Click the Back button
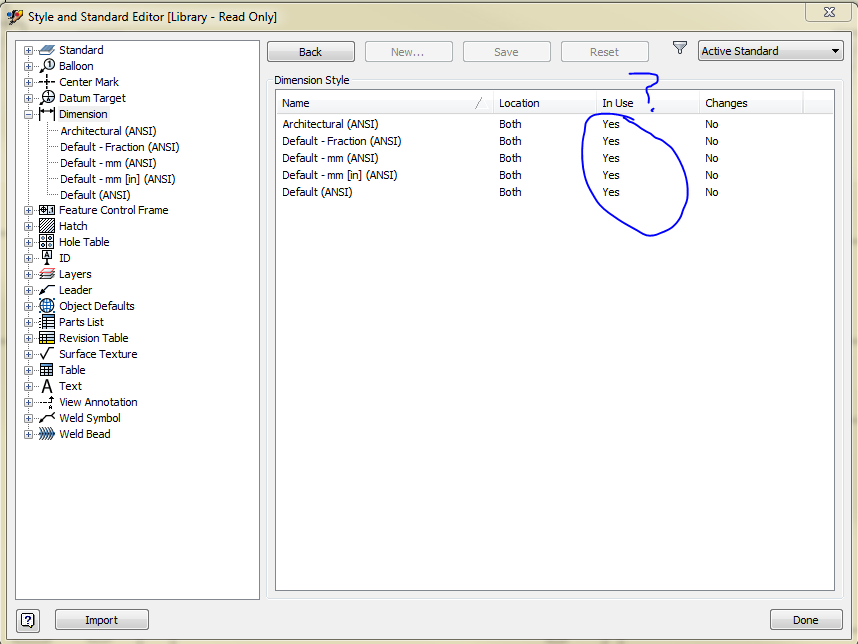Viewport: 858px width, 644px height. tap(311, 52)
